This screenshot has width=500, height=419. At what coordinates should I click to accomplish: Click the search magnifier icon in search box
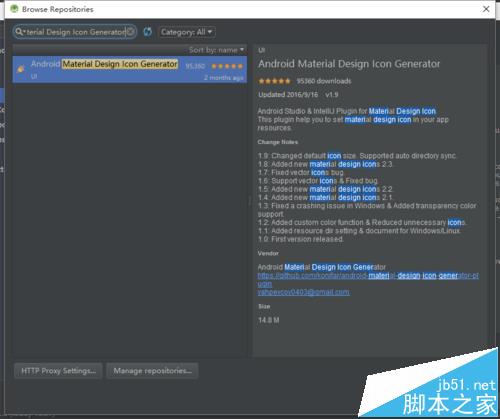pos(20,32)
